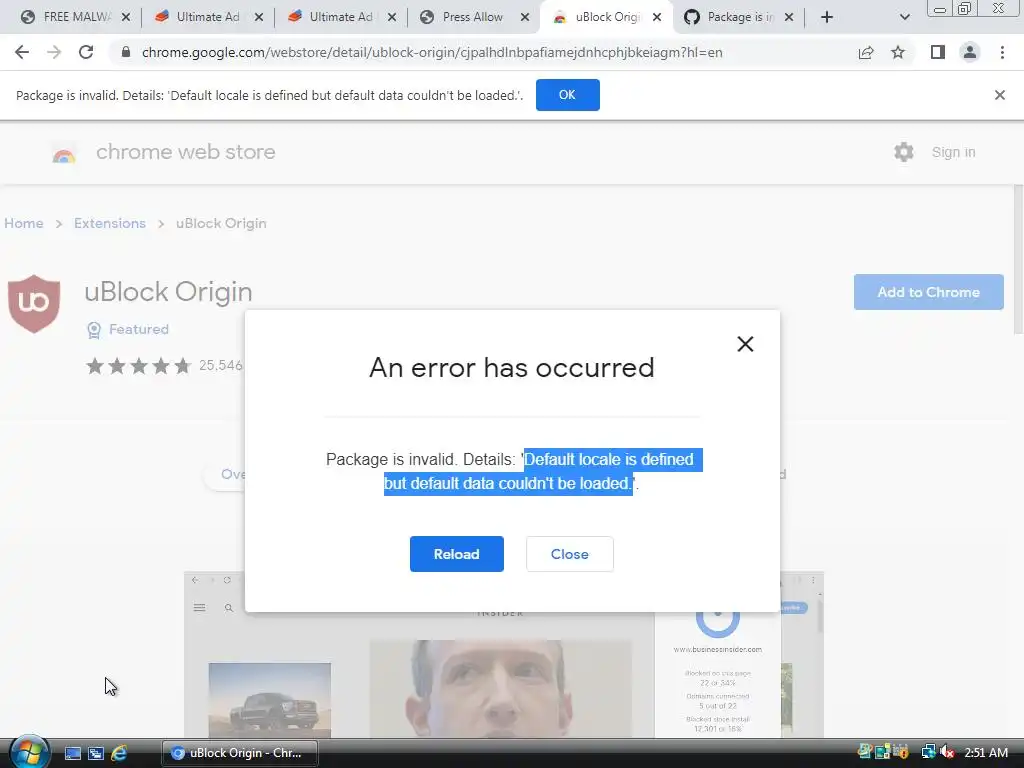Open the Chrome three-dot menu
The width and height of the screenshot is (1024, 768).
[x=1002, y=52]
